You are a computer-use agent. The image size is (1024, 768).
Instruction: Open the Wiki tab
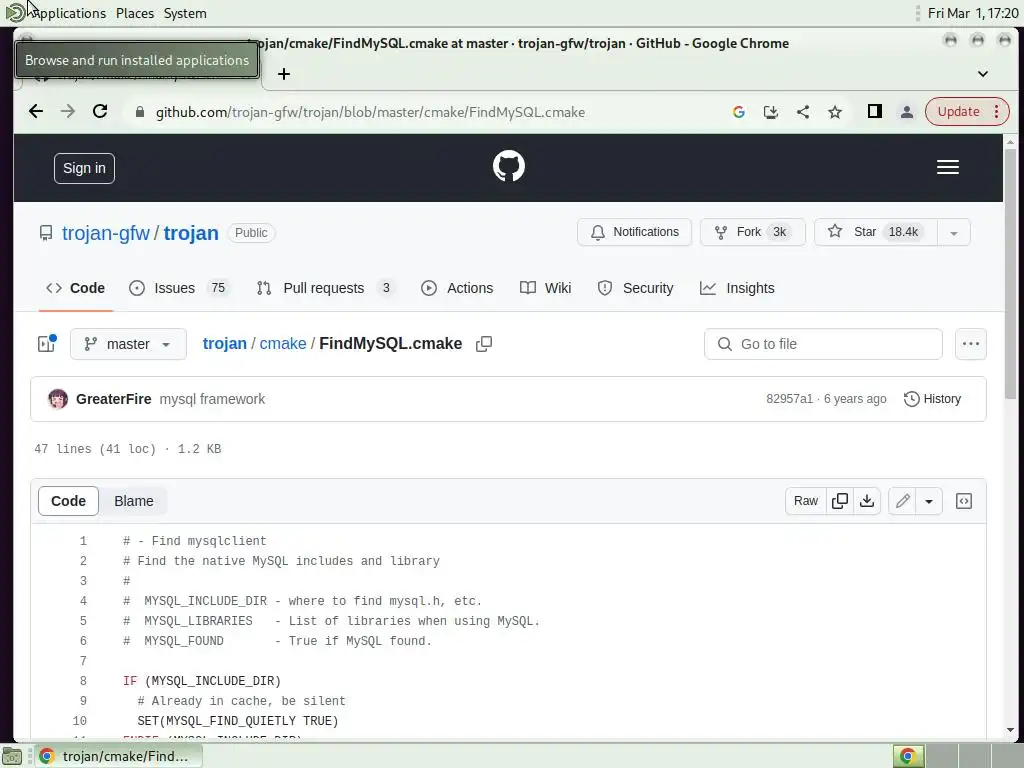pos(545,288)
